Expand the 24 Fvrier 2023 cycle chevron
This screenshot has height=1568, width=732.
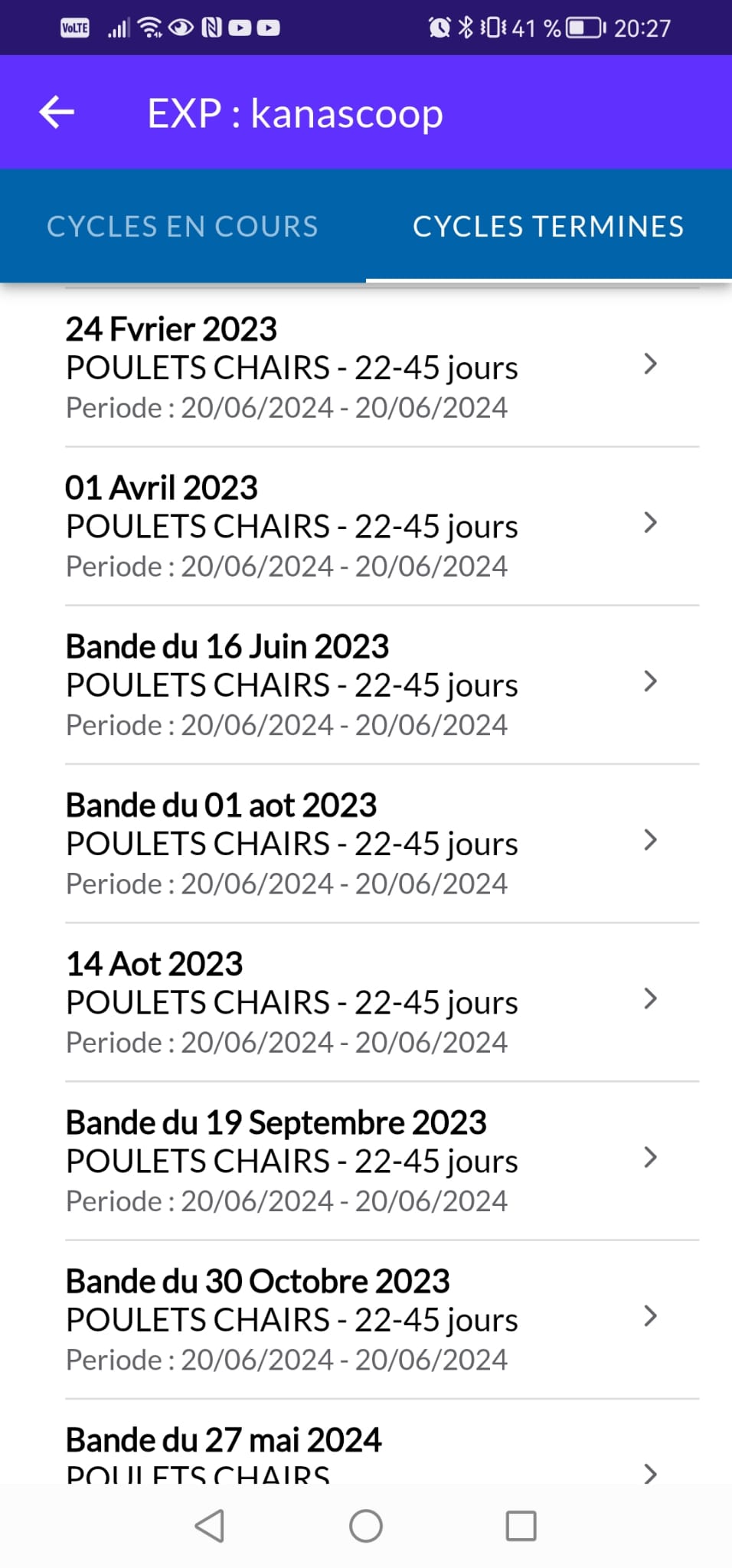pyautogui.click(x=650, y=364)
